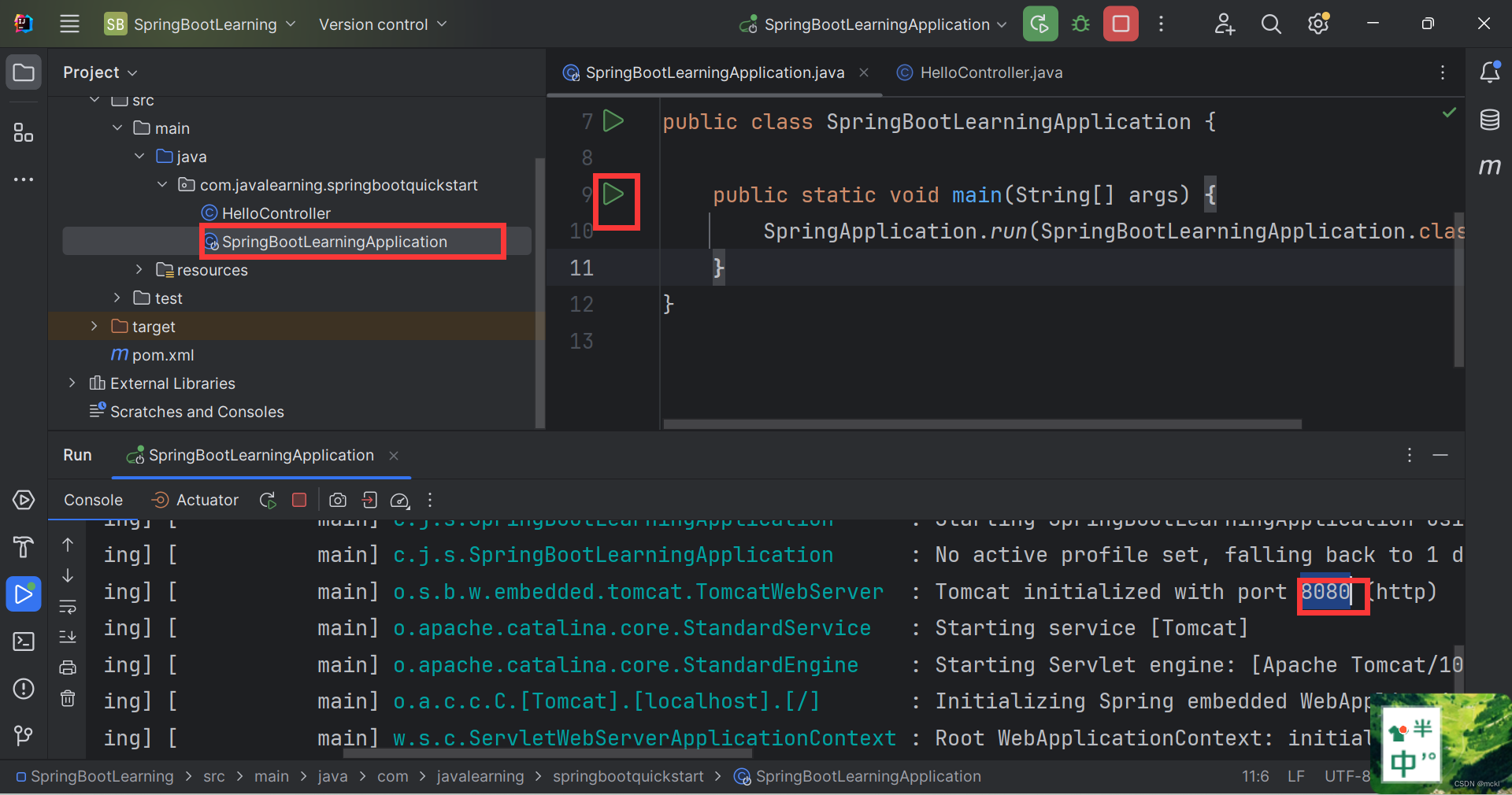Click LF line separator in status bar
Screen dimensions: 1512x795
click(x=1295, y=776)
